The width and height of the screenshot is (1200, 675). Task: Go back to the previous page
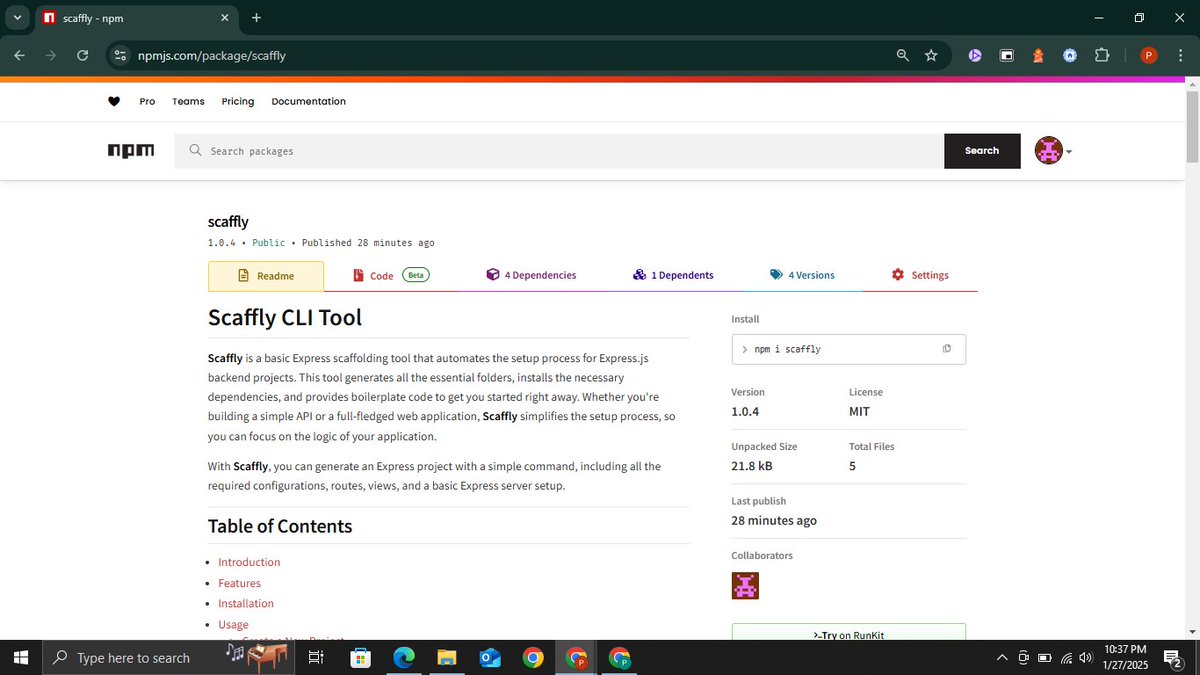coord(20,56)
